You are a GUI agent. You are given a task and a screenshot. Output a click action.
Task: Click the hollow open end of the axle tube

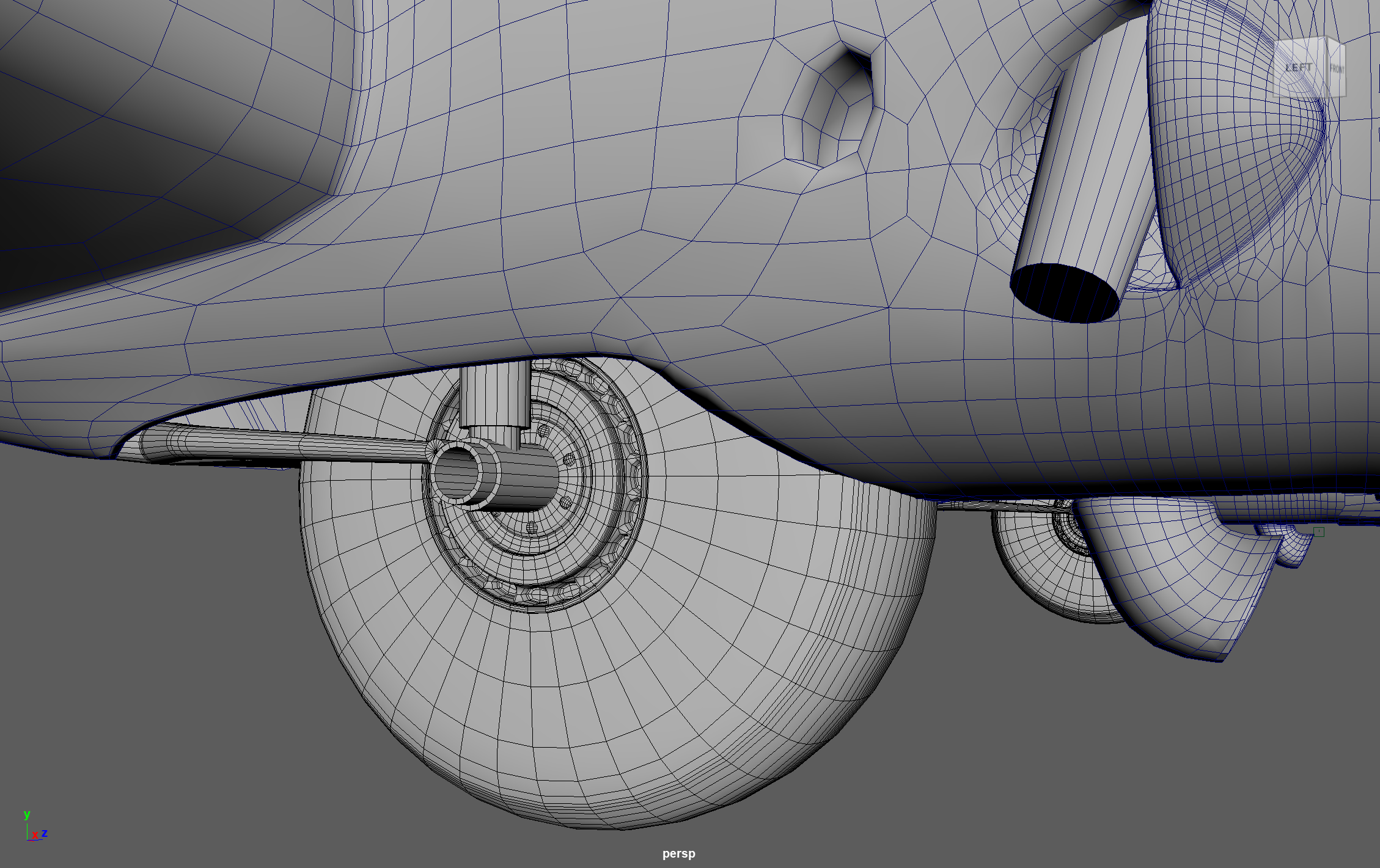455,473
